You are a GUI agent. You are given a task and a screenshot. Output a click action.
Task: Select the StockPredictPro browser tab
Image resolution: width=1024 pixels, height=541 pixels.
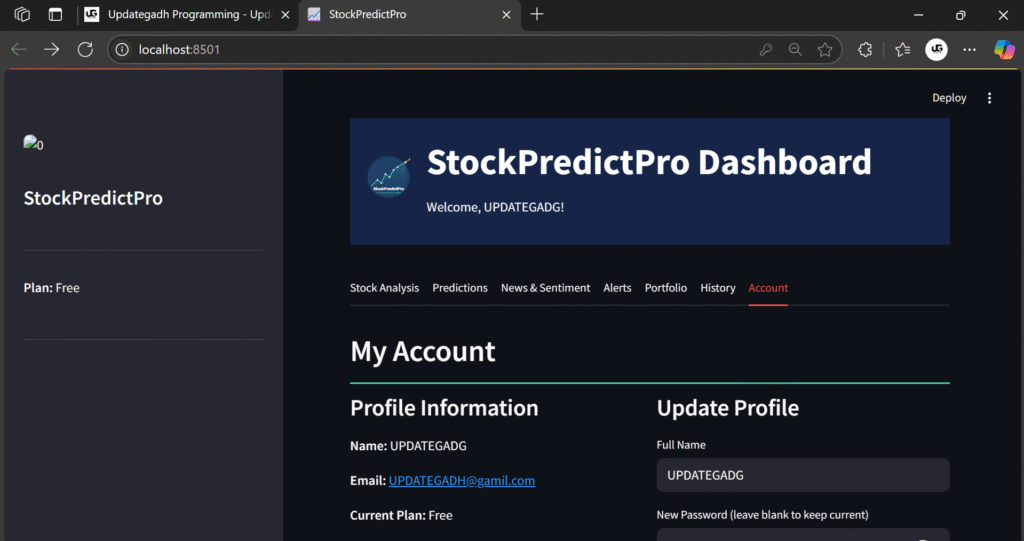tap(409, 14)
